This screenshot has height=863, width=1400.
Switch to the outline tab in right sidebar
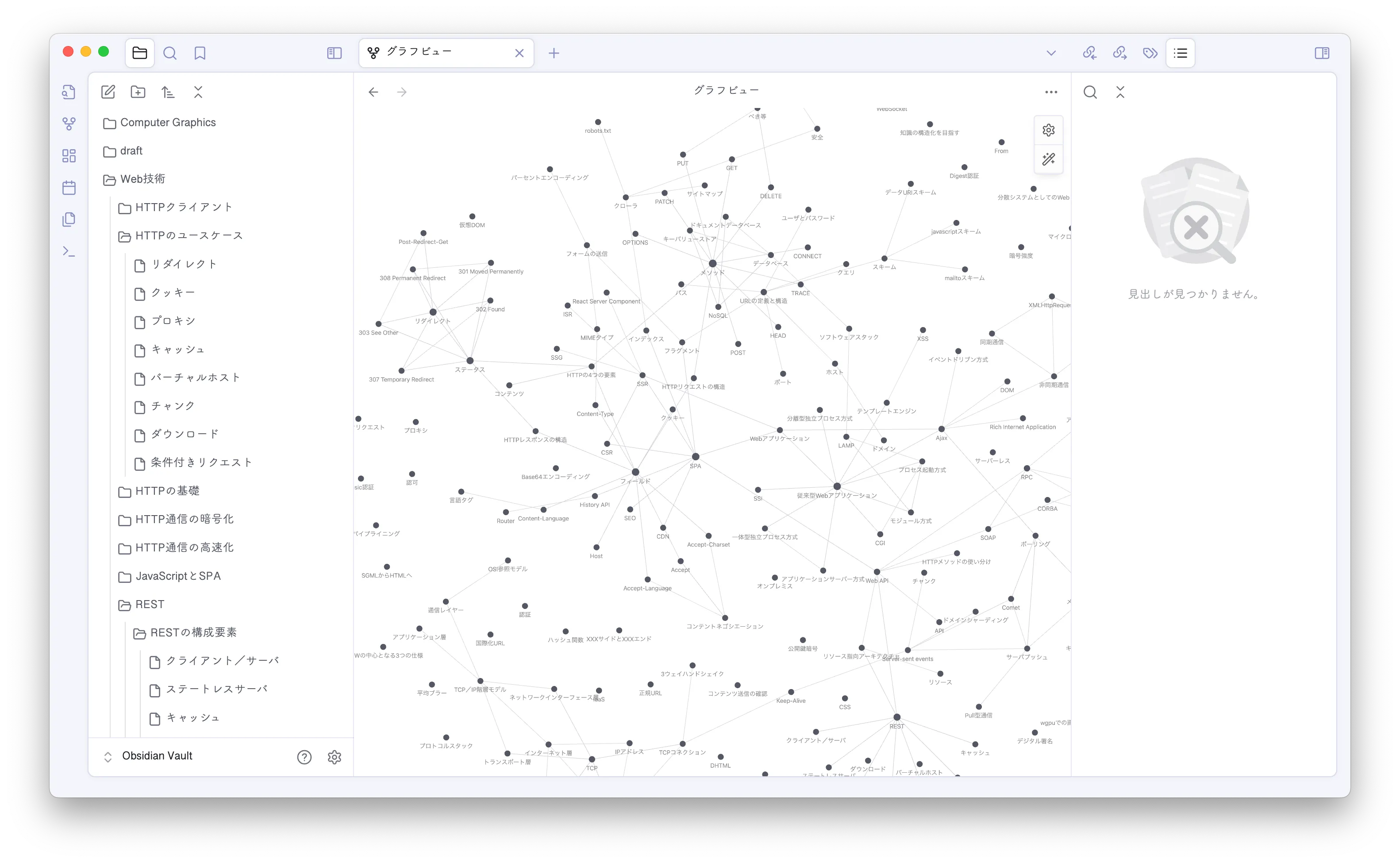[x=1181, y=53]
